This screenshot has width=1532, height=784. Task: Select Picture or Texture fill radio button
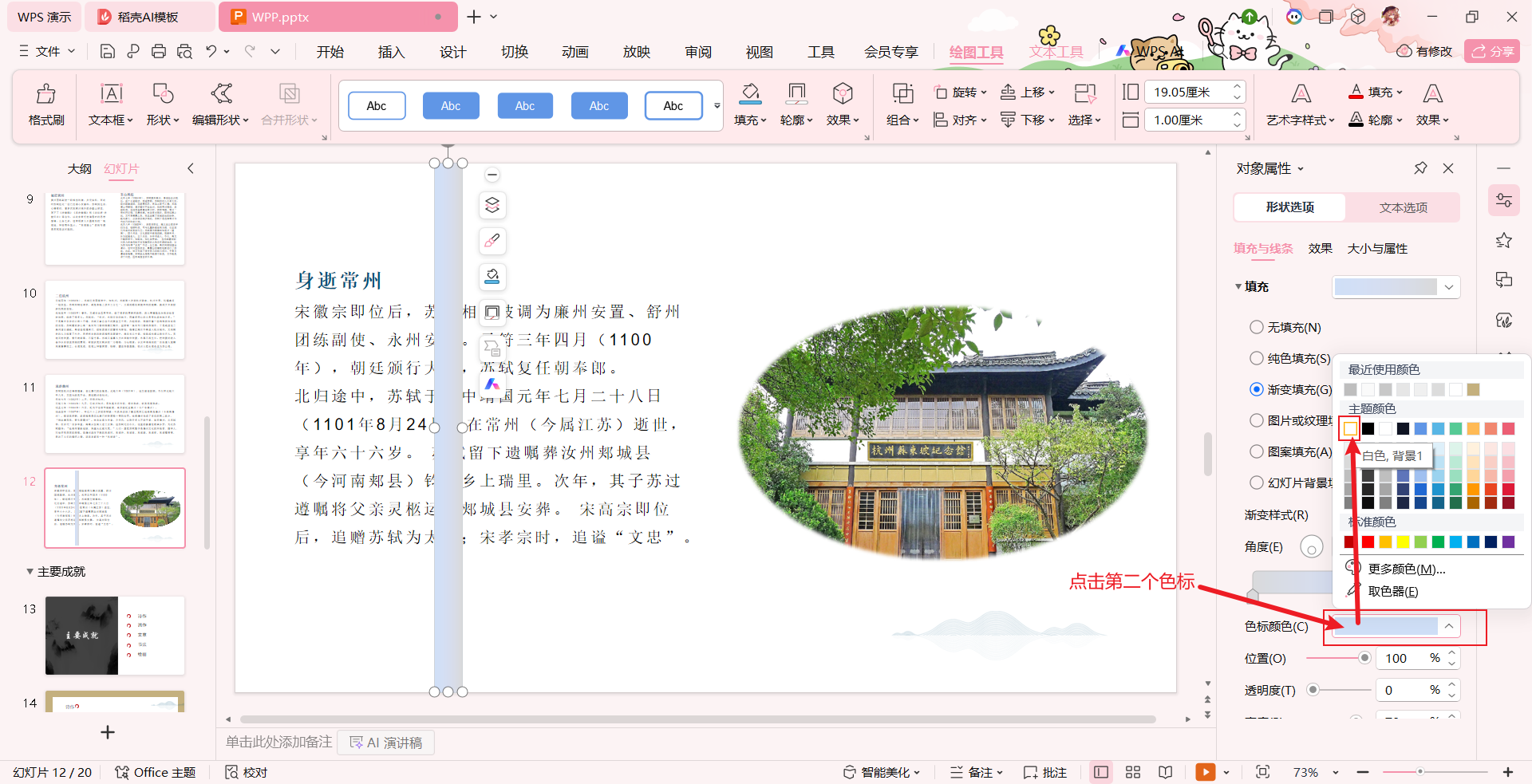tap(1257, 420)
